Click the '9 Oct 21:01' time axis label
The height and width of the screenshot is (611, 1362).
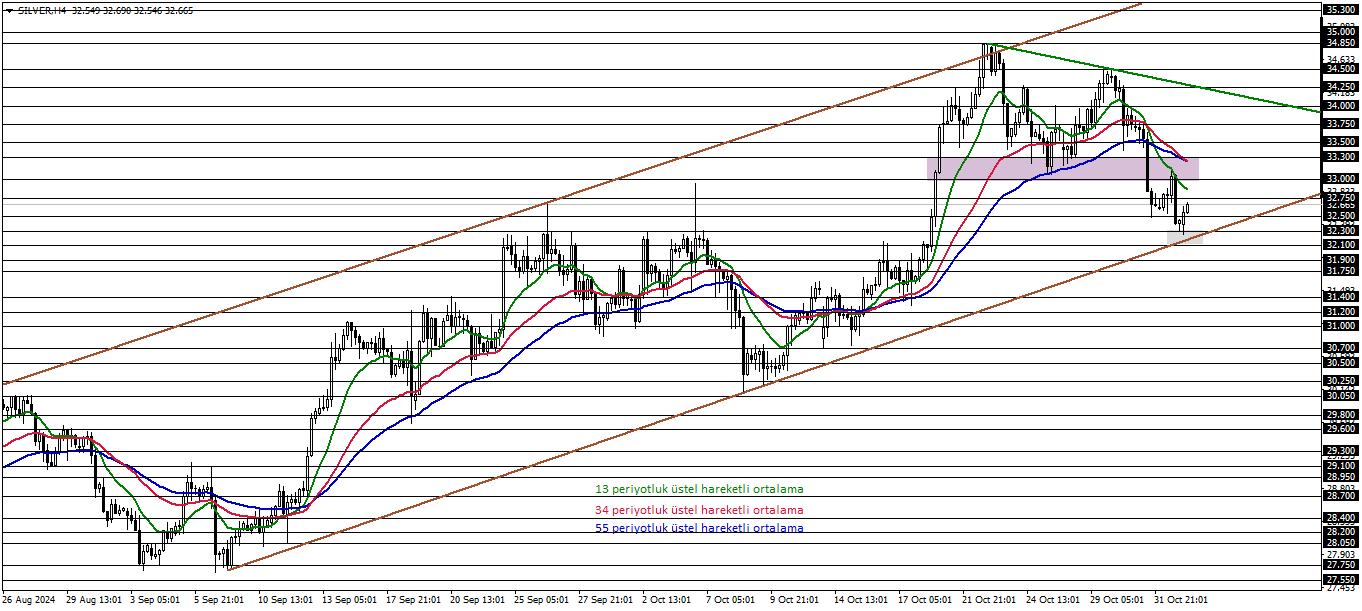pos(796,600)
